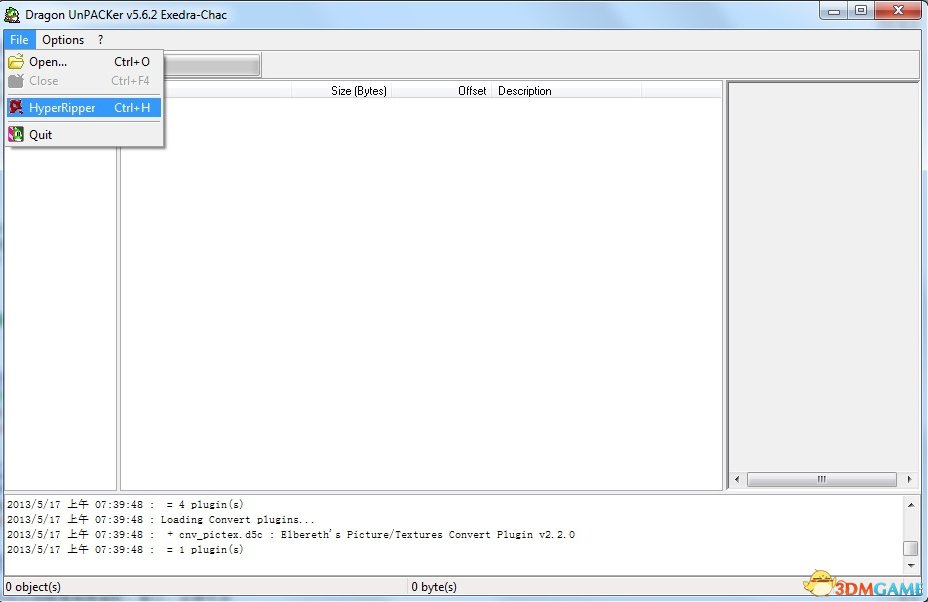Click right arrow of the preview horizontal scrollbar
The image size is (928, 602).
point(909,479)
